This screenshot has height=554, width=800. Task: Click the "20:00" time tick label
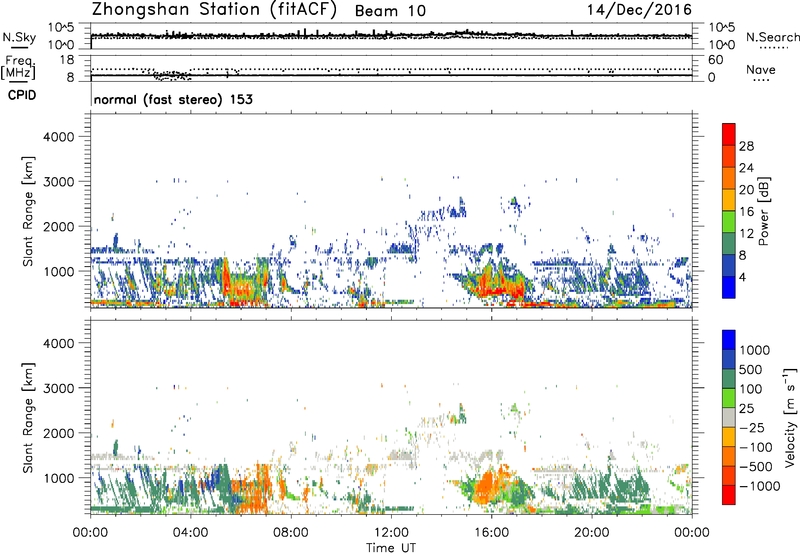[x=591, y=533]
